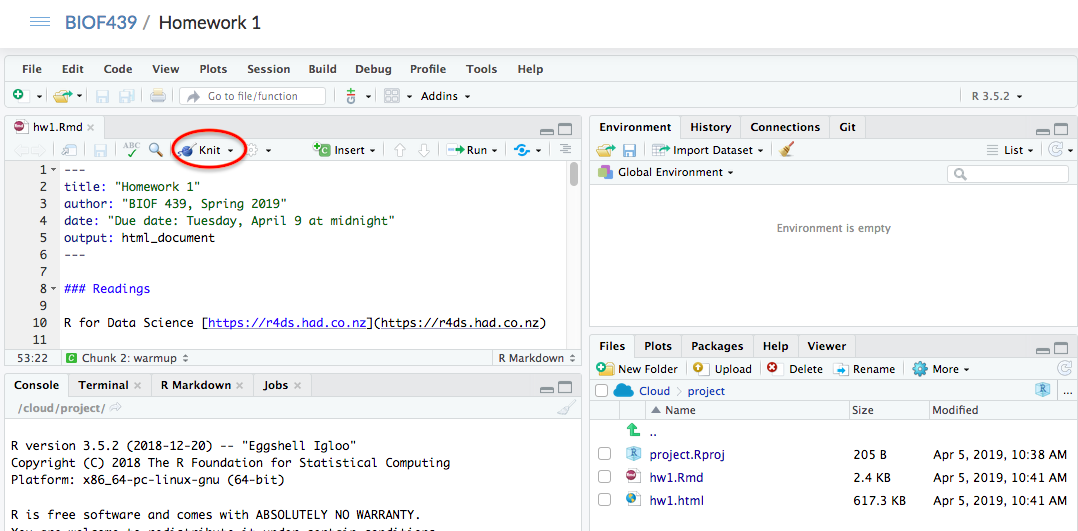Click the ellipsis browse folder button
Image resolution: width=1078 pixels, height=531 pixels.
1067,391
